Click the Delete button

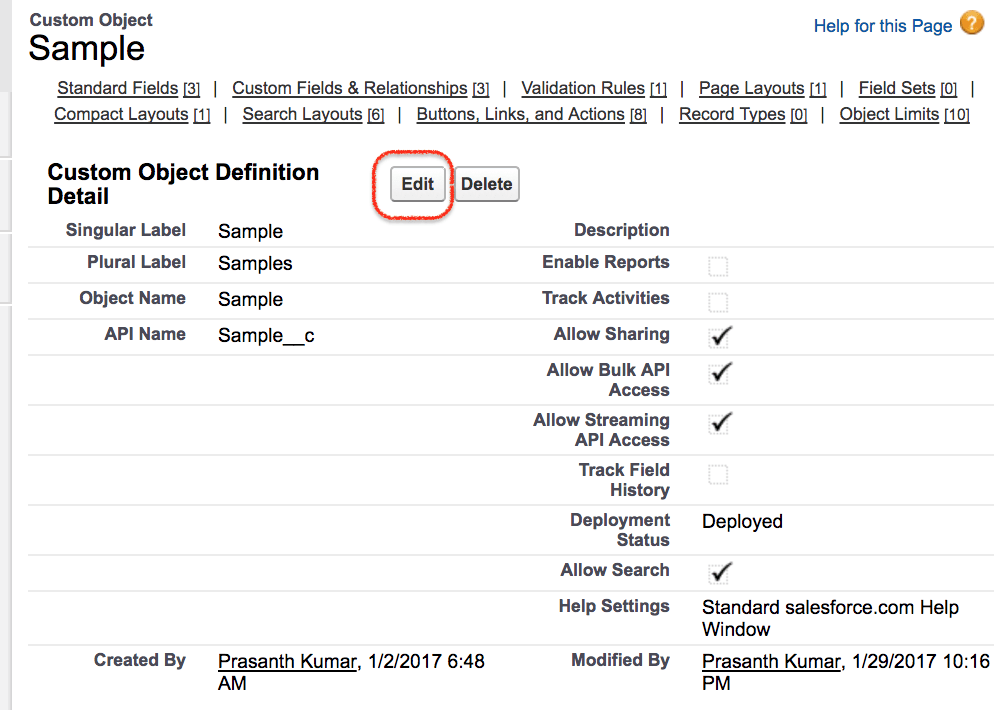click(486, 183)
